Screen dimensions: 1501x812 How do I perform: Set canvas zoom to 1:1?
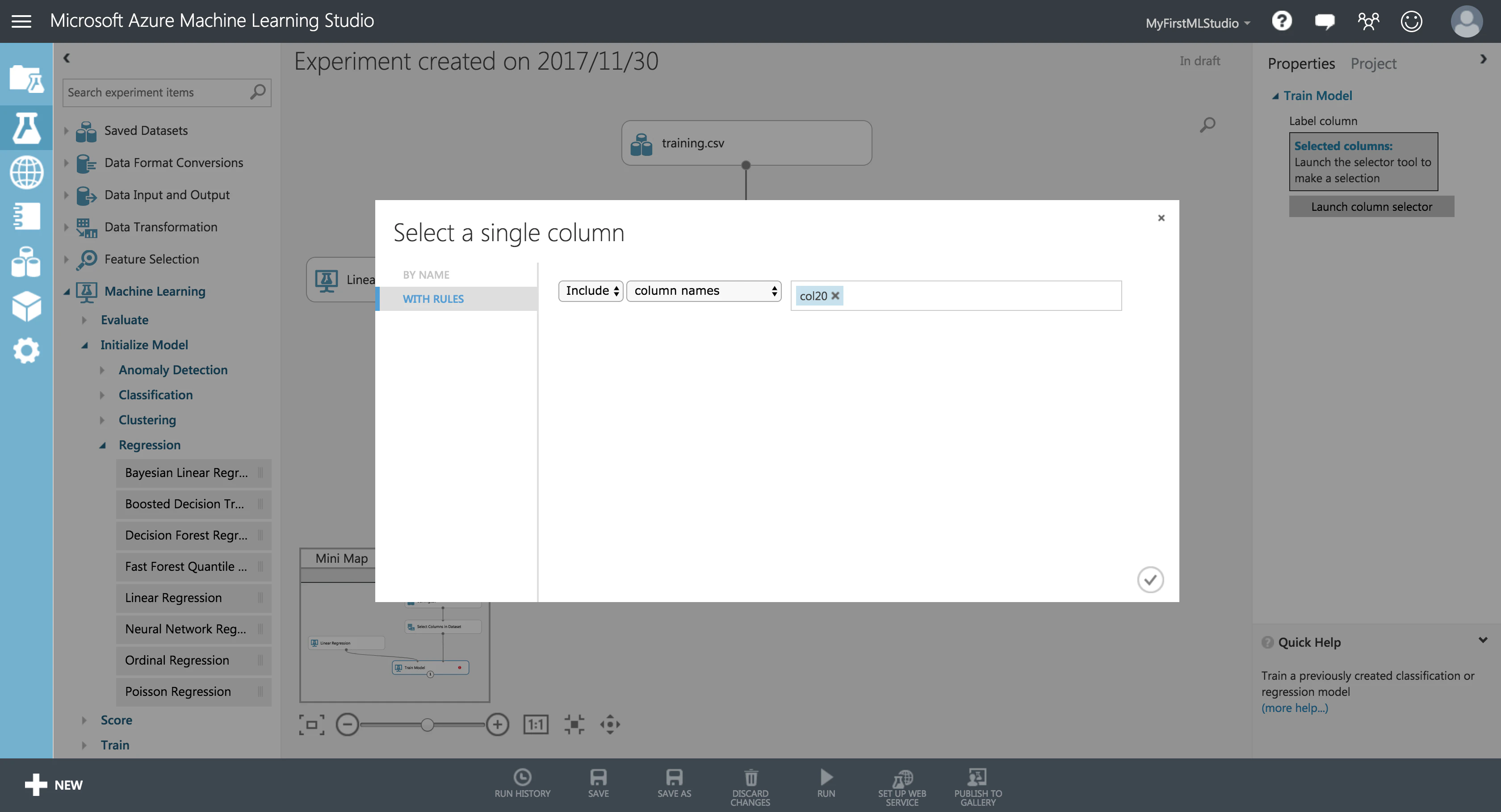pos(536,724)
